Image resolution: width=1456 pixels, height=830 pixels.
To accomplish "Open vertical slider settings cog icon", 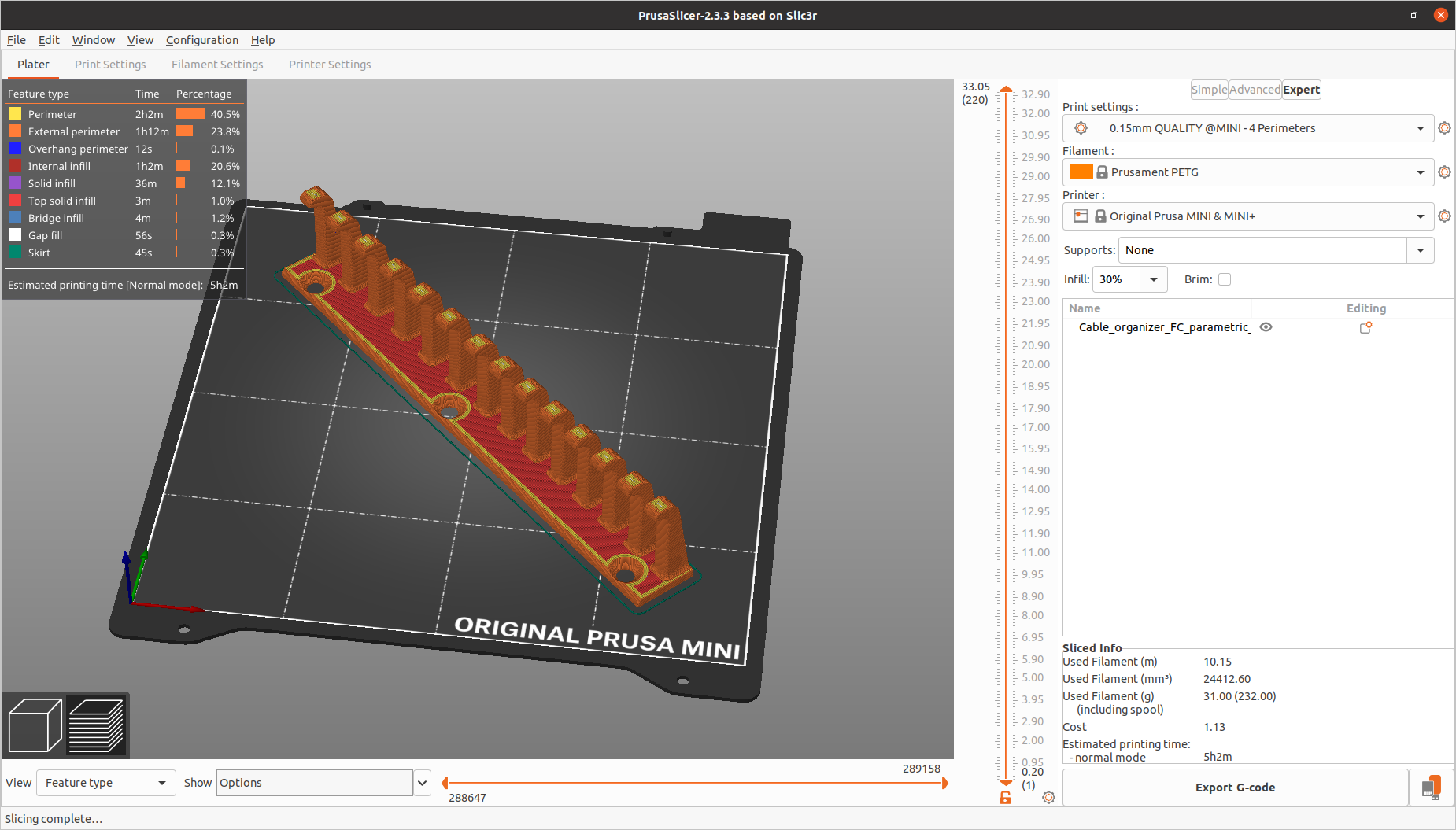I will pos(1048,798).
